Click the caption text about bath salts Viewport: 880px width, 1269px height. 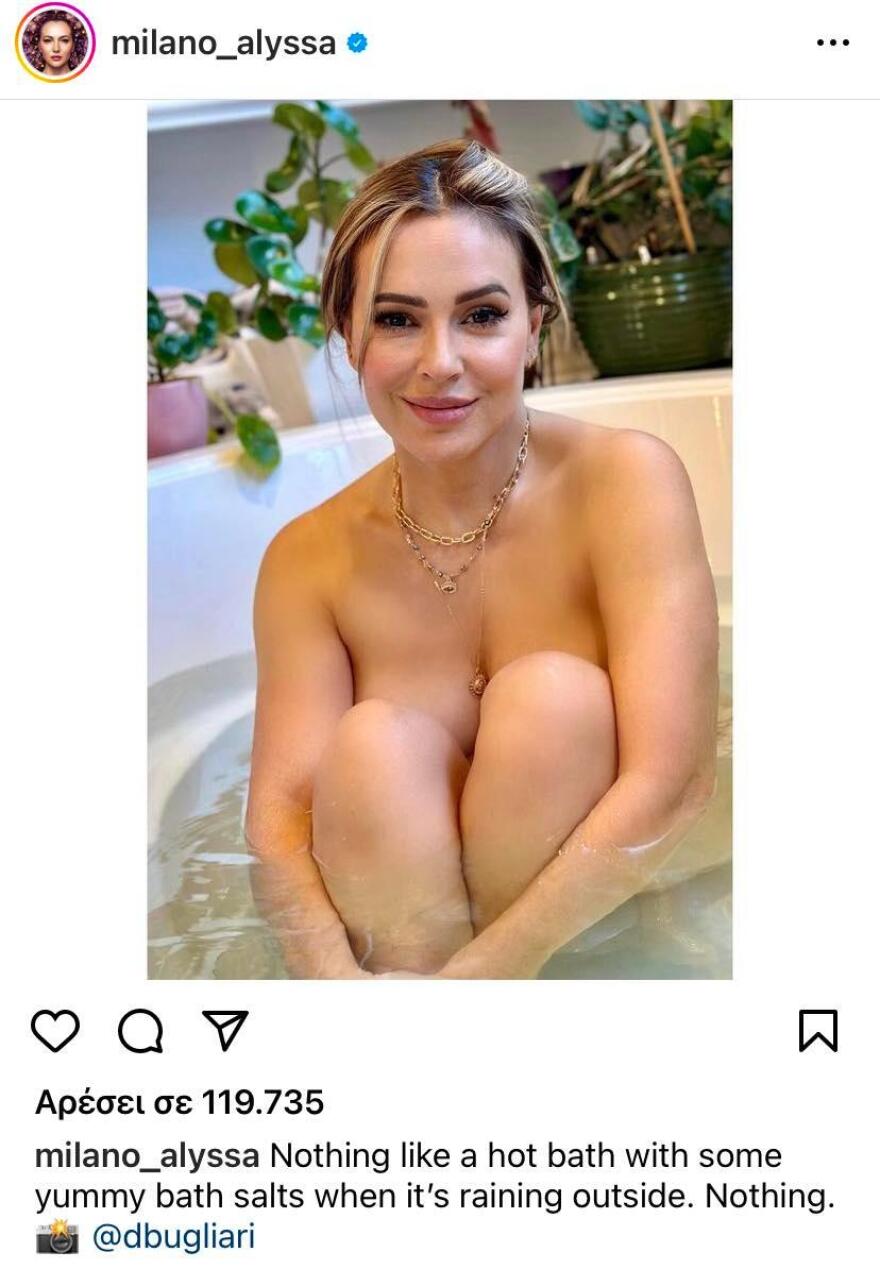[435, 1177]
